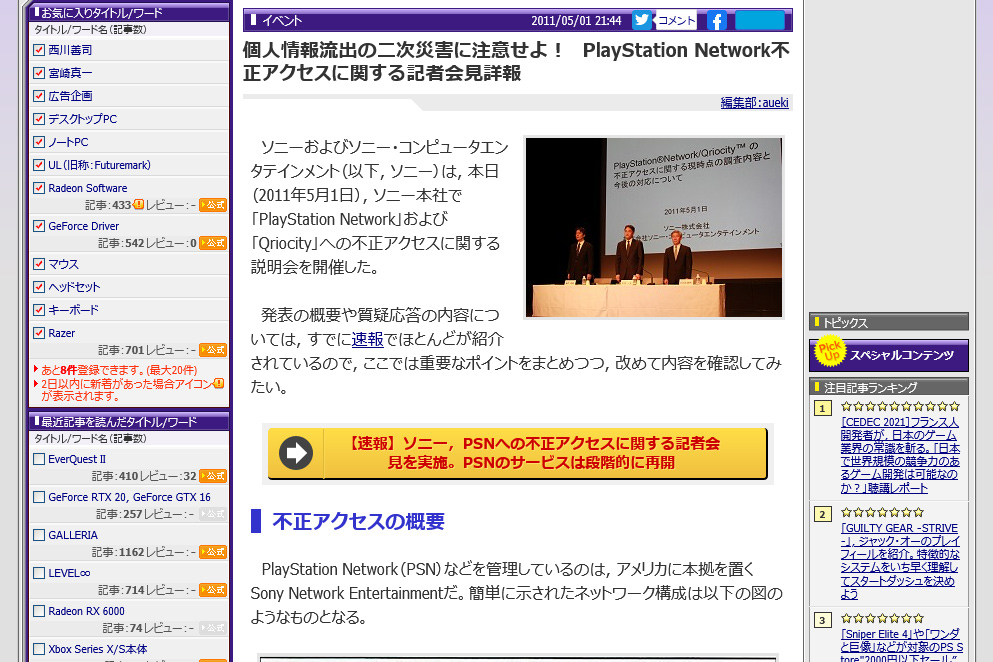Open the yellow 【速報】ソニー PSN banner link
This screenshot has height=662, width=993.
click(517, 453)
